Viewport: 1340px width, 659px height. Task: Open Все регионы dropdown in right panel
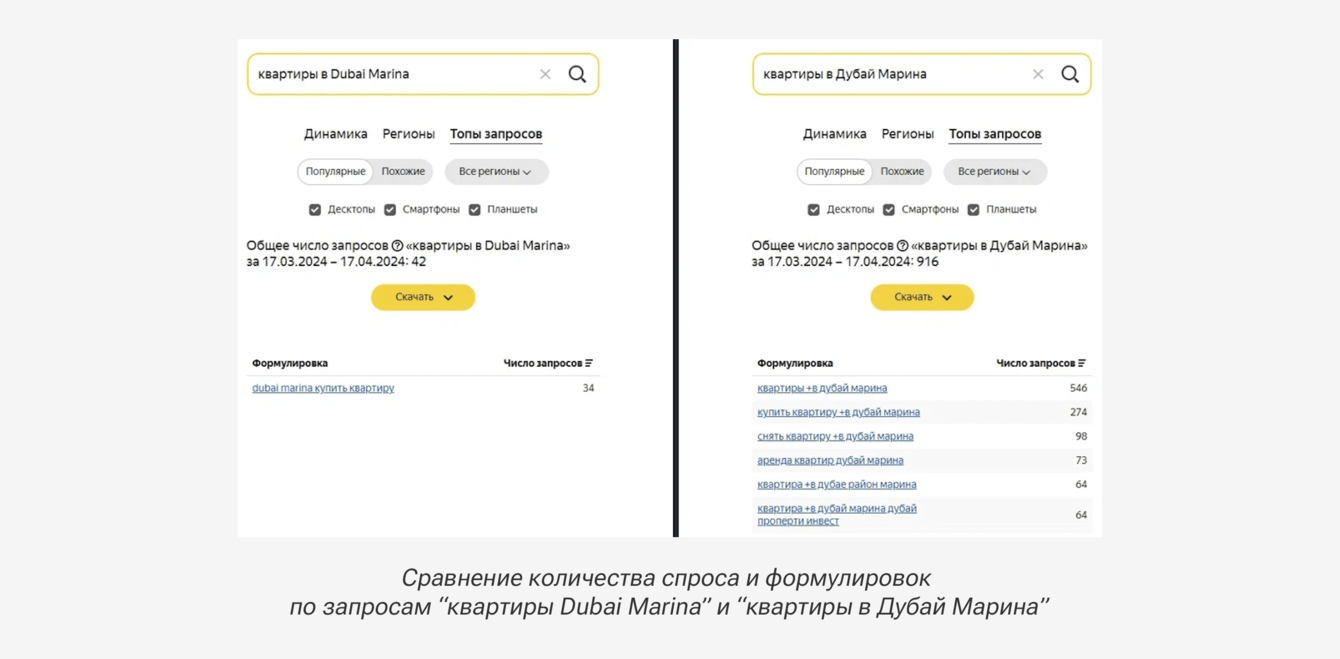pos(995,172)
